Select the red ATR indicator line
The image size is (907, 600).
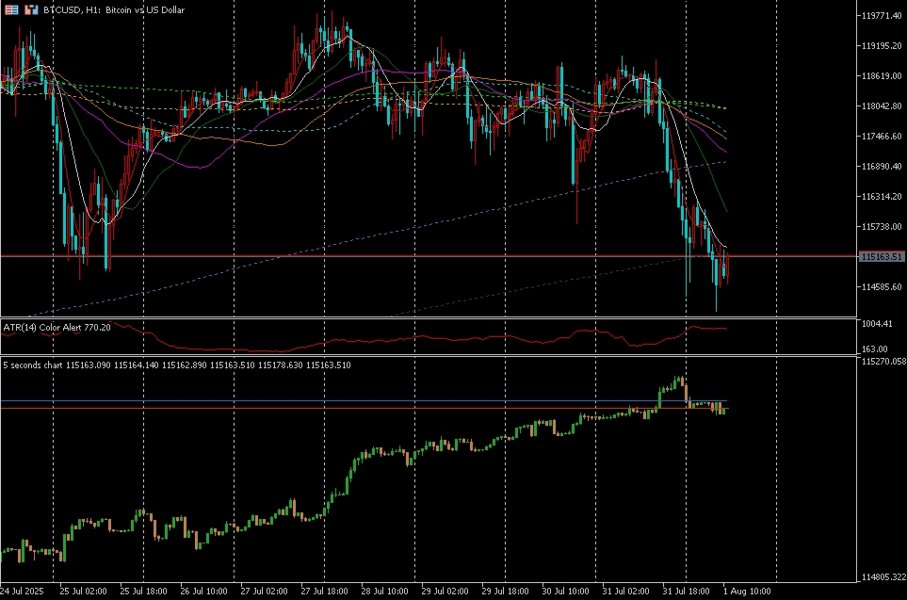363,340
